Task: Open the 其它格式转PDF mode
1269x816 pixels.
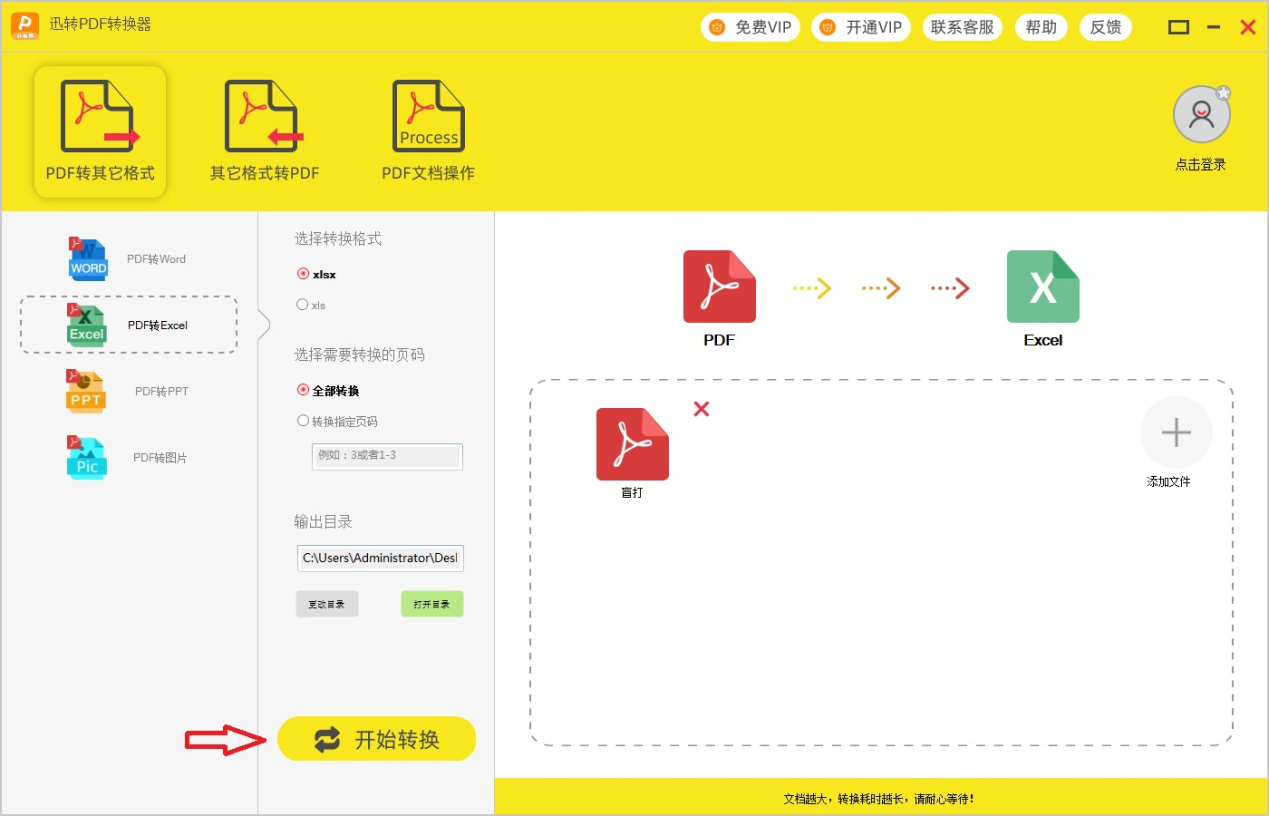Action: [264, 131]
